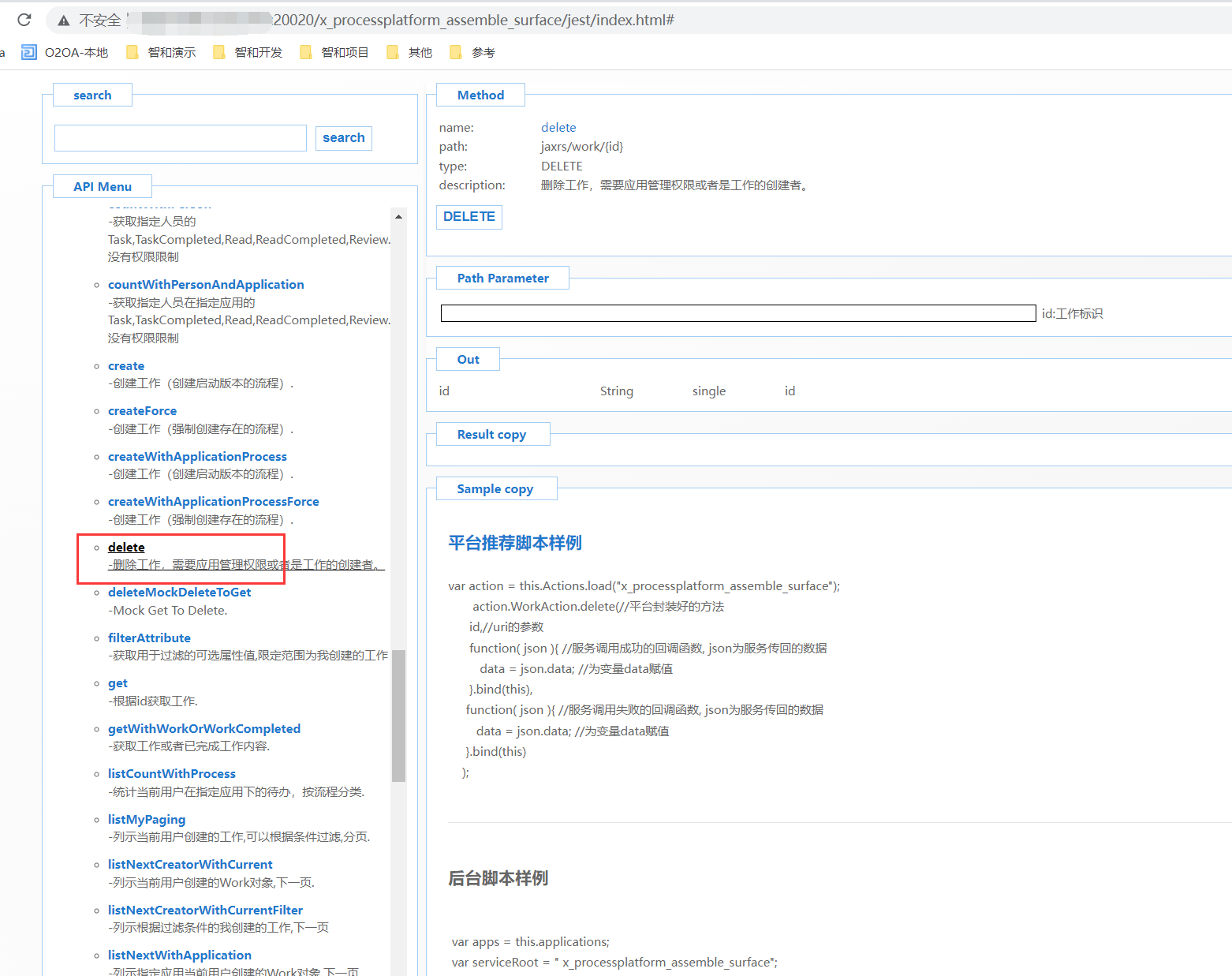Focus the browser address bar URL
This screenshot has height=976, width=1232.
tap(473, 20)
